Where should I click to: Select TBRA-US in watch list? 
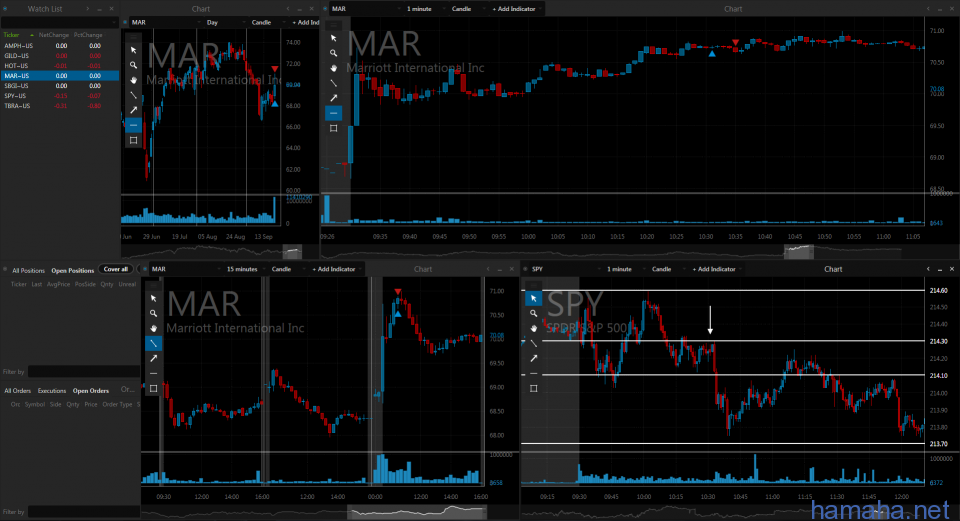(59, 106)
